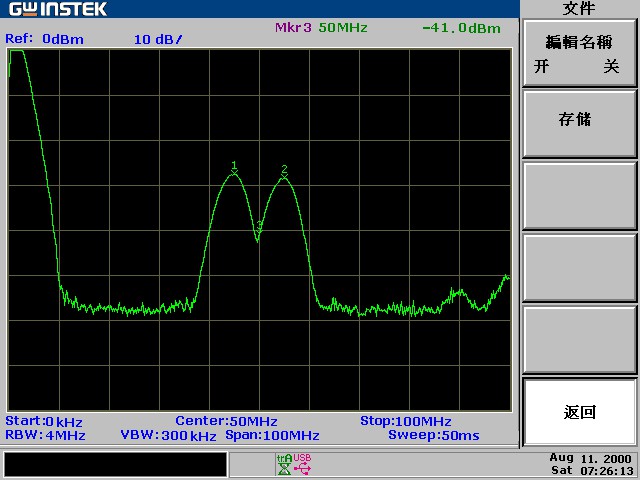Click the Center:50MHz frequency readout
This screenshot has height=480, width=640.
[227, 421]
